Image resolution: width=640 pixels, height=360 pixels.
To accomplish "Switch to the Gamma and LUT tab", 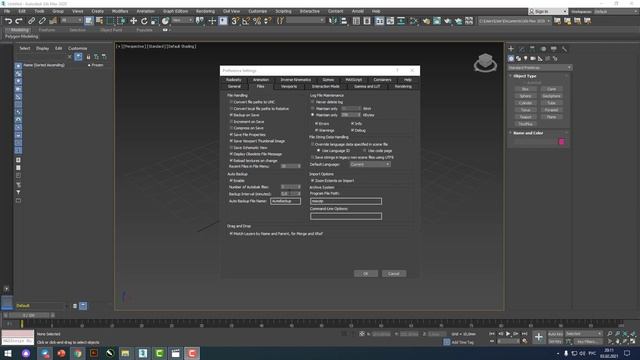I will [367, 87].
